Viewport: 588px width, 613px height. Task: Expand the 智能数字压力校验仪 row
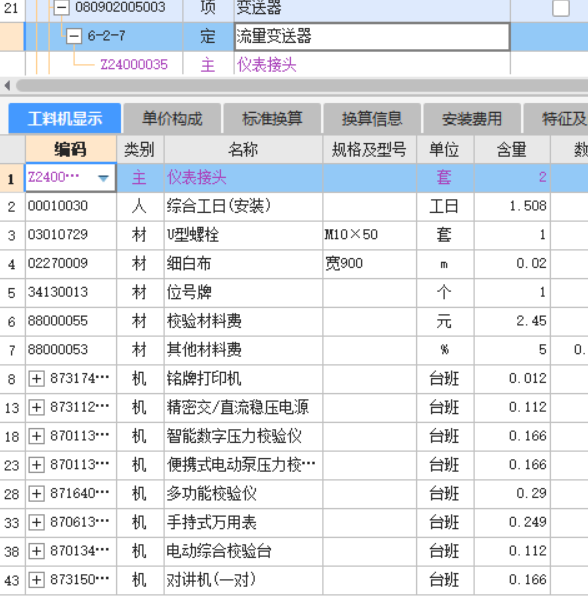tap(36, 436)
